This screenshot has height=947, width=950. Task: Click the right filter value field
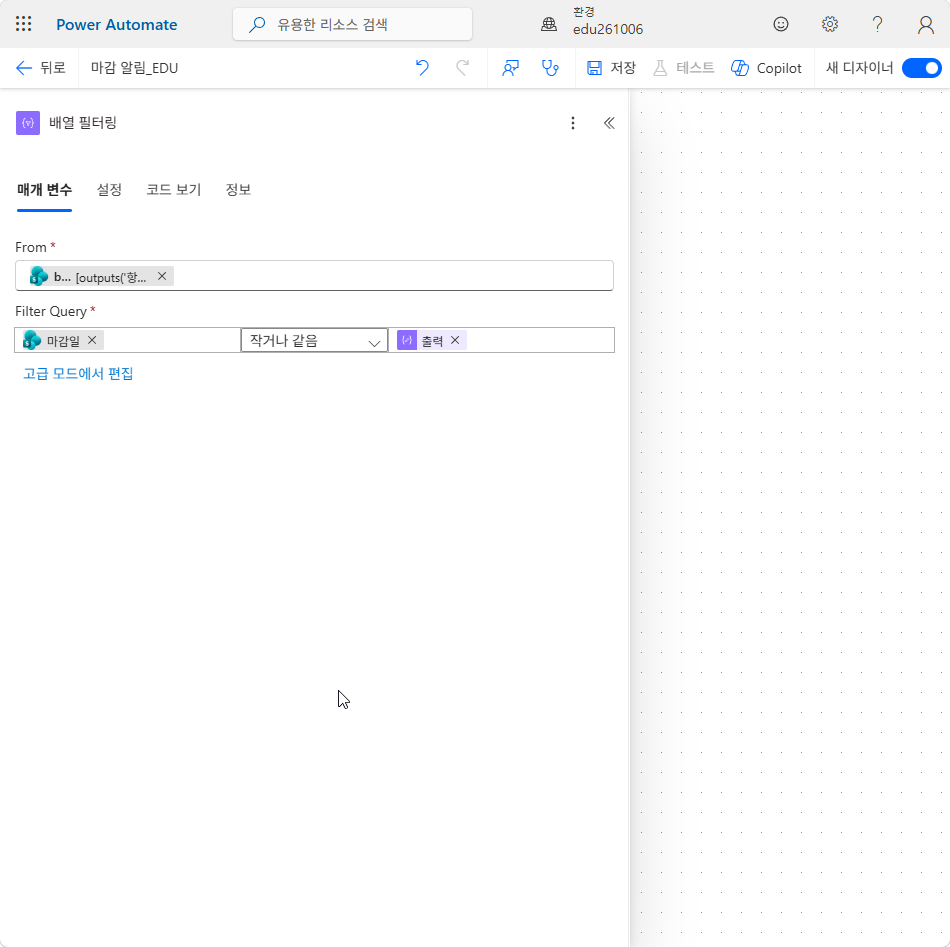pyautogui.click(x=501, y=341)
